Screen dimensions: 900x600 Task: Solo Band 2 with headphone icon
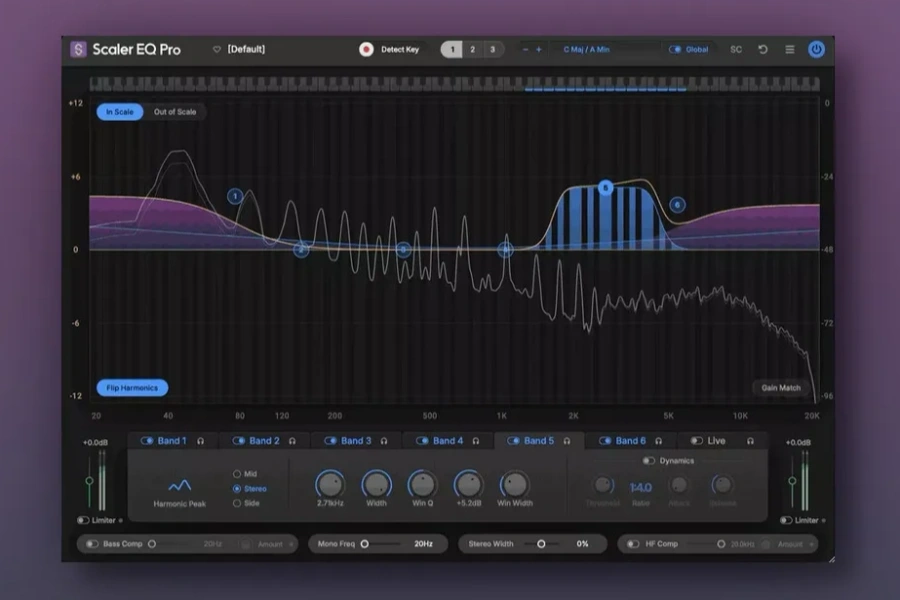point(292,441)
